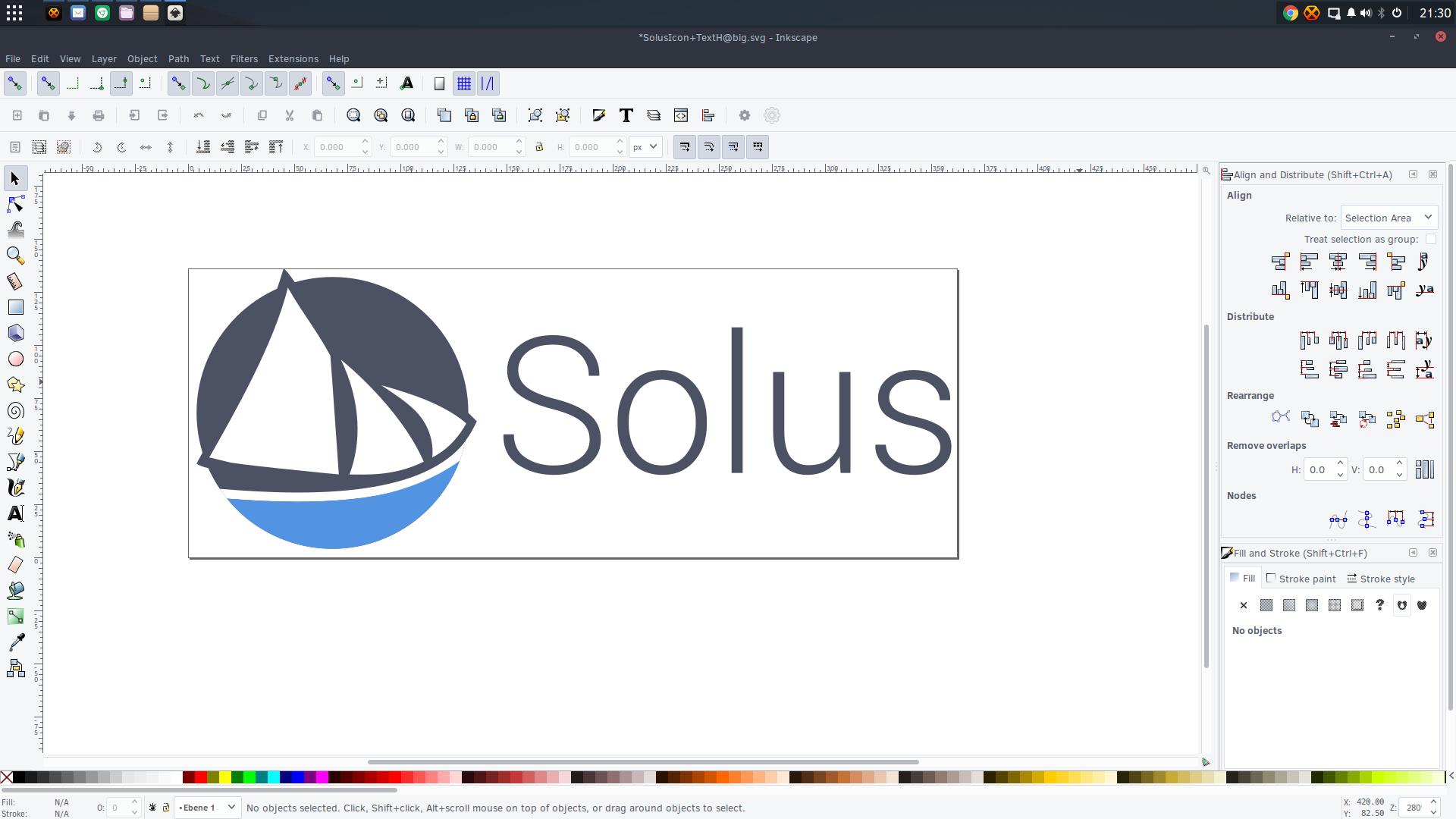
Task: Increase the zoom percentage spinner
Action: pyautogui.click(x=1433, y=802)
